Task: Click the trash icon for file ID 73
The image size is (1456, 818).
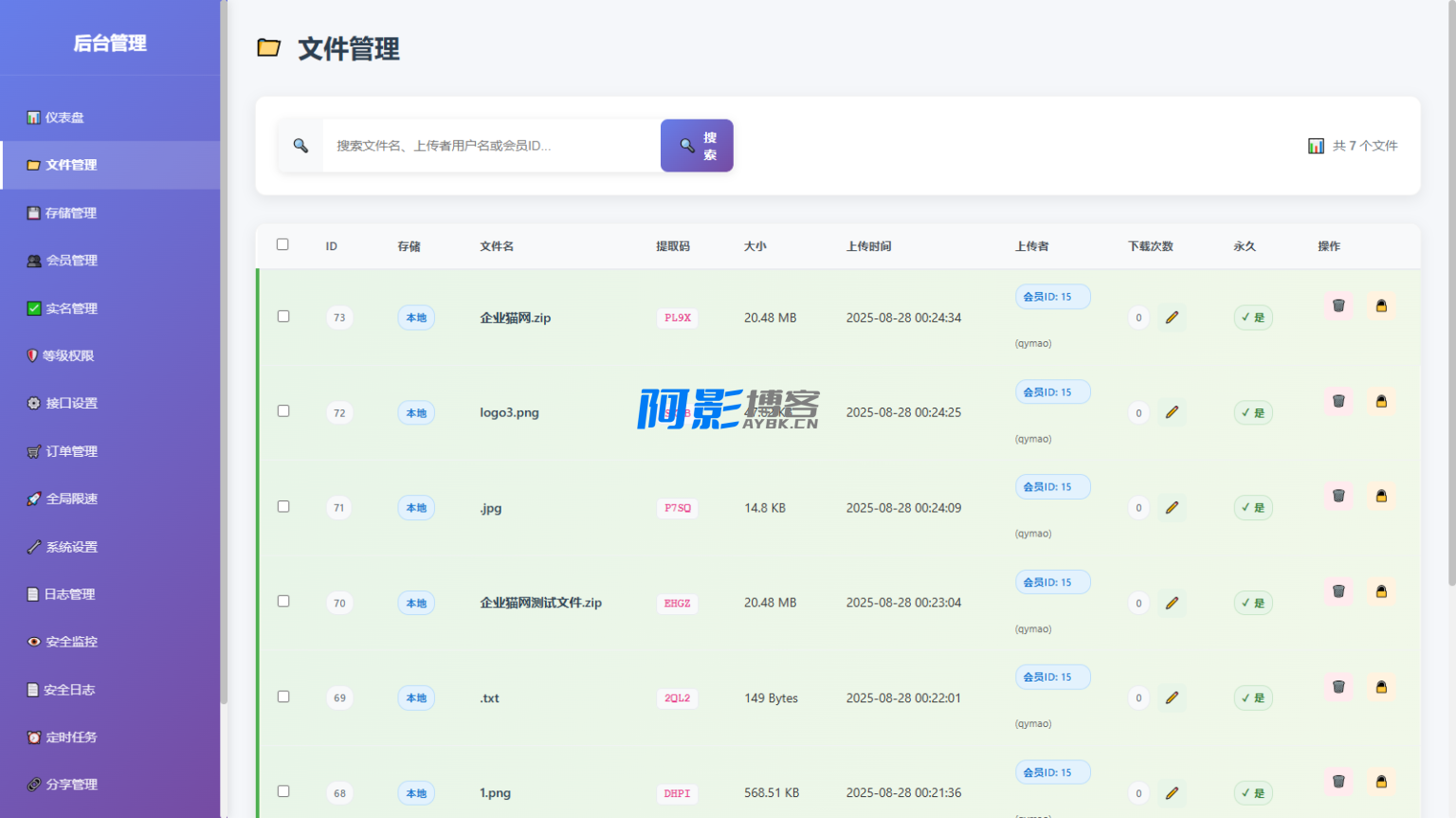Action: click(x=1338, y=306)
